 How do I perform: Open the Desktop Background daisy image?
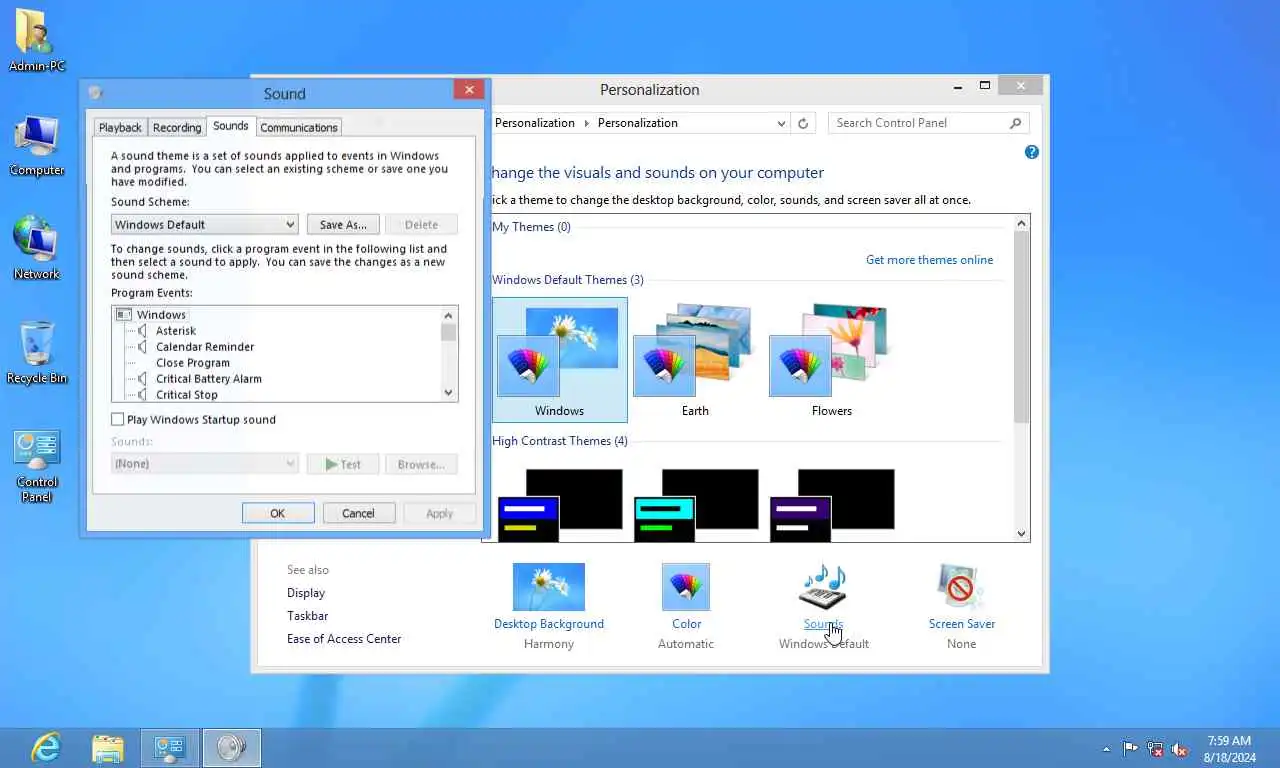tap(549, 587)
